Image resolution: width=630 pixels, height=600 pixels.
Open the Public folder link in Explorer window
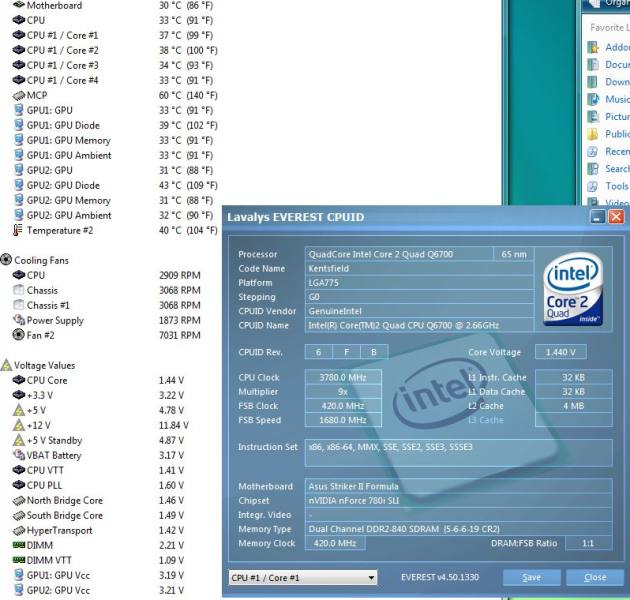pos(617,134)
